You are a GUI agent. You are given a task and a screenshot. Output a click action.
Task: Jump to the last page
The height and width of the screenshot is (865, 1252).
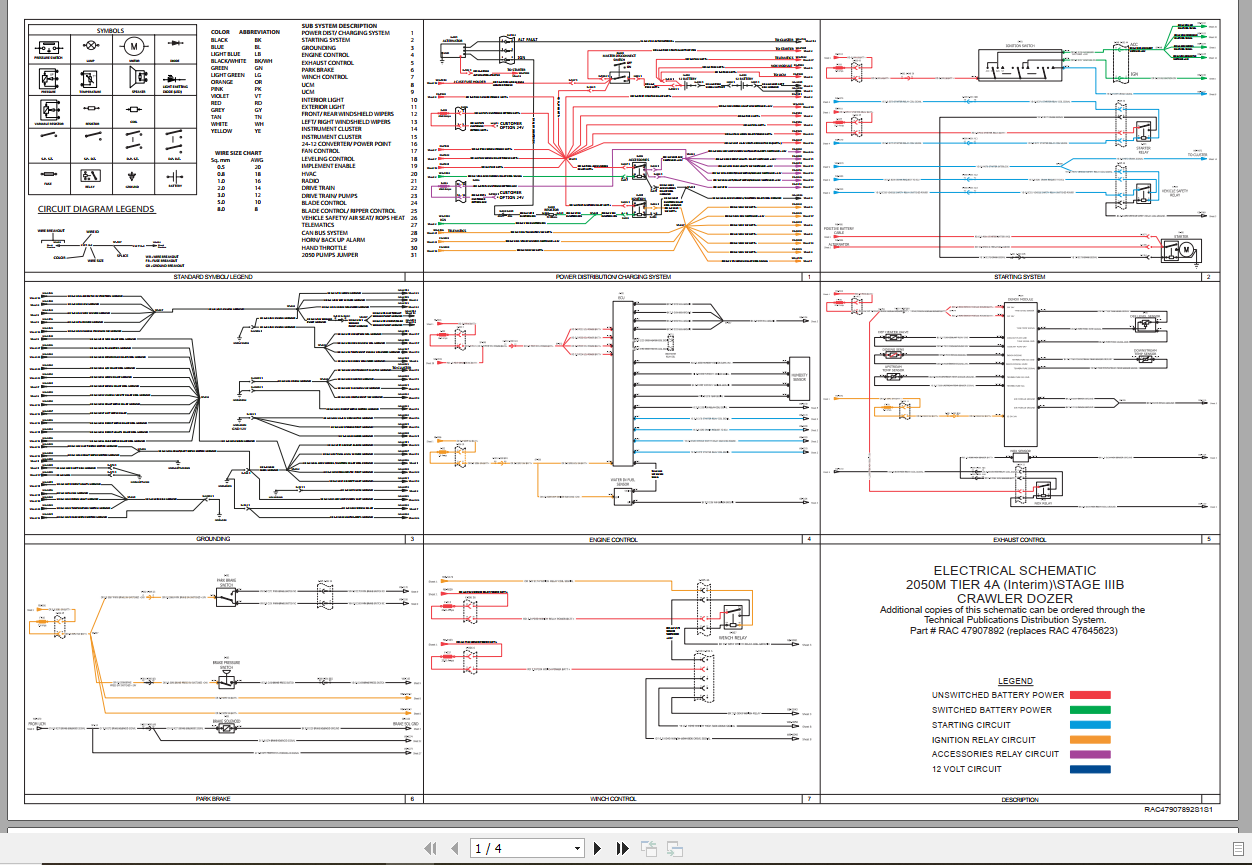tap(622, 849)
